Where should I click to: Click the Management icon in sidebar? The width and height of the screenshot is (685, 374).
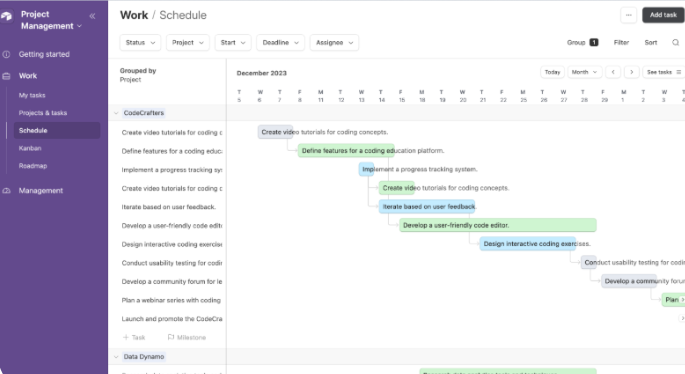coord(6,191)
